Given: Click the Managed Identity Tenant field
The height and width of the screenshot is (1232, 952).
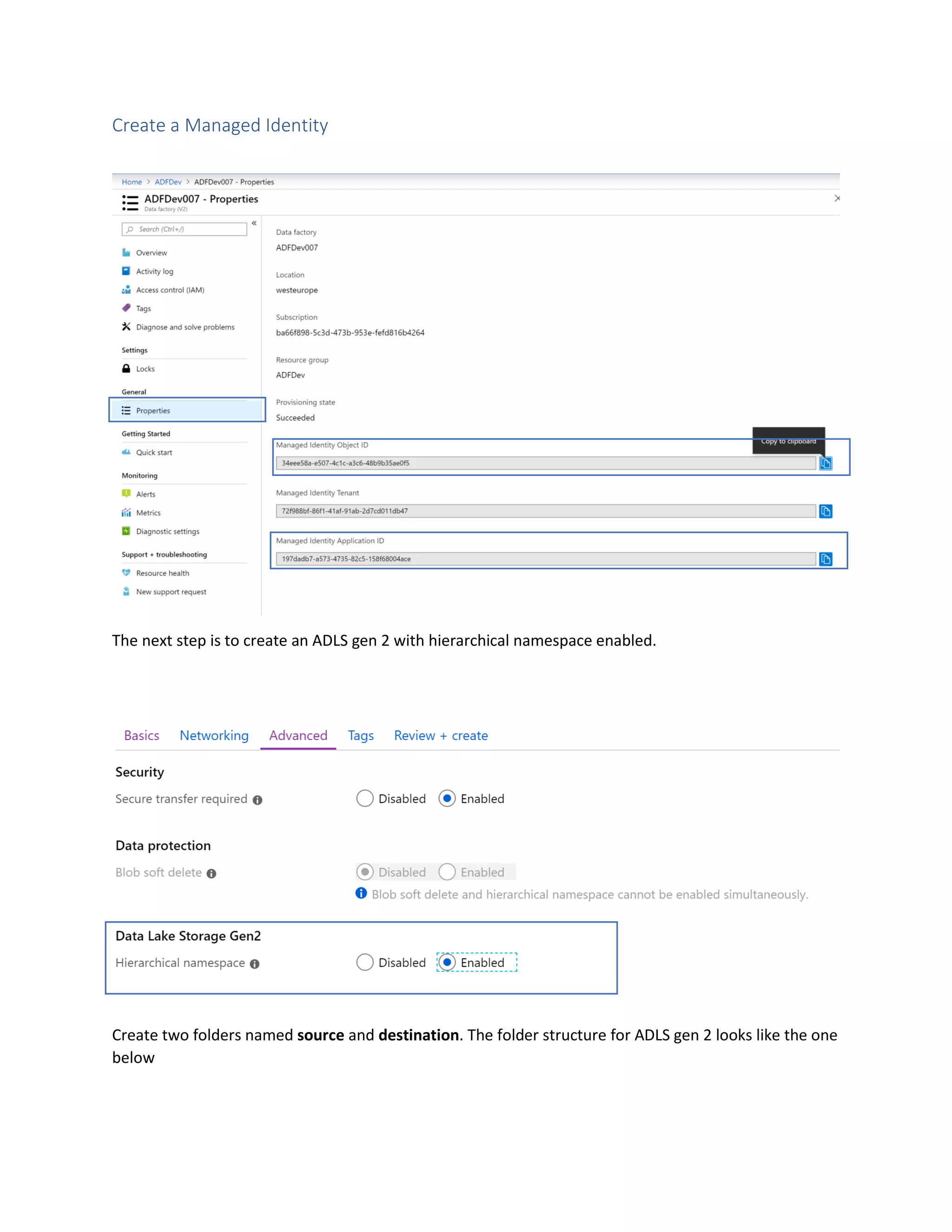Looking at the screenshot, I should tap(545, 511).
